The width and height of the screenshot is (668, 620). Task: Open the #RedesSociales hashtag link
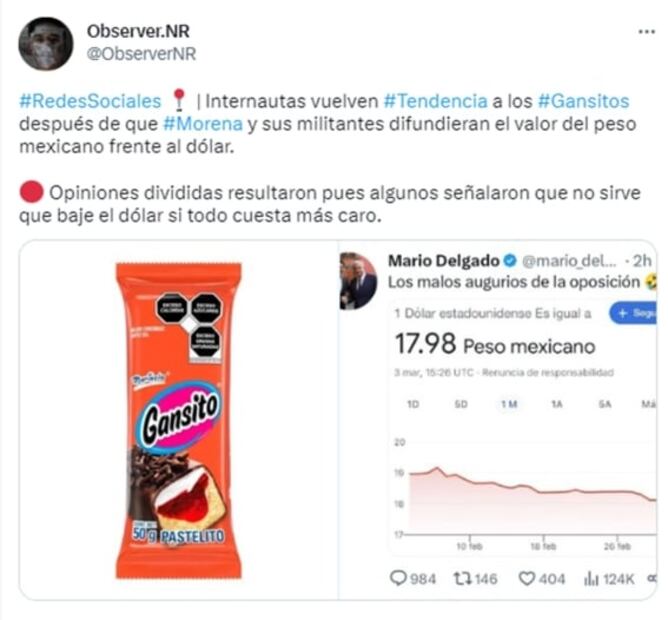click(x=90, y=101)
